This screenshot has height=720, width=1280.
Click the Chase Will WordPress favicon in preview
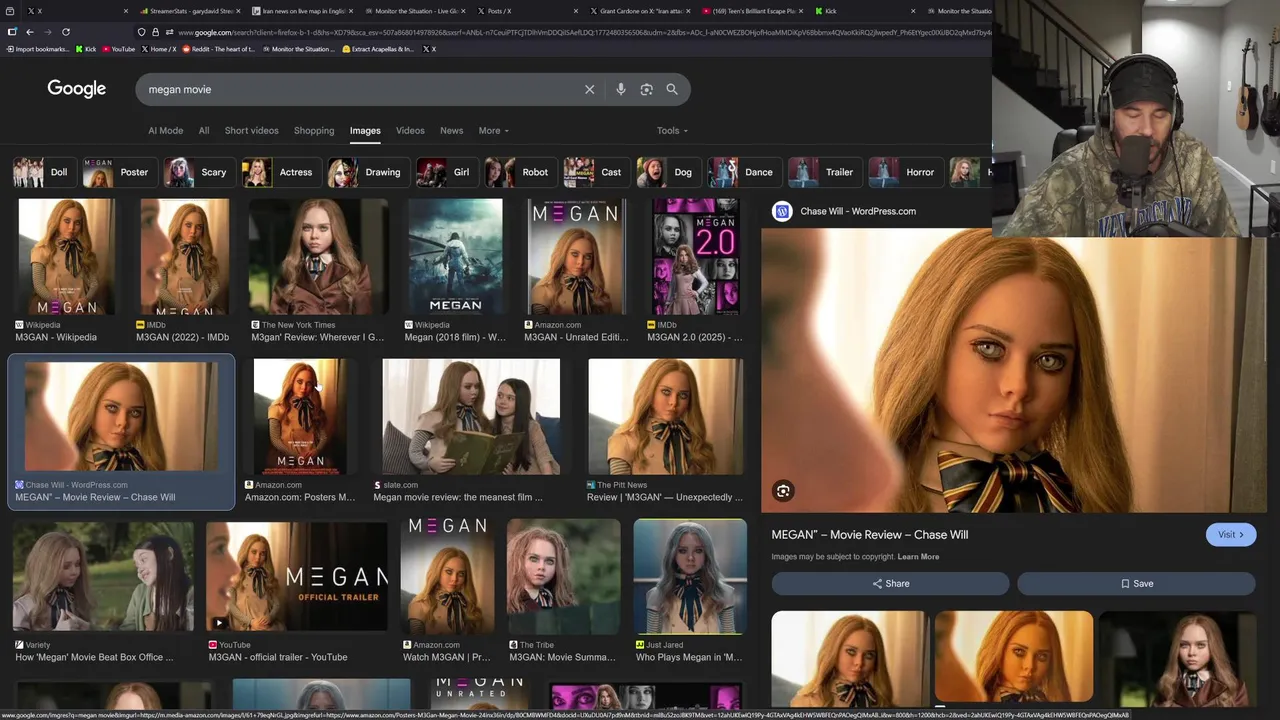[782, 211]
